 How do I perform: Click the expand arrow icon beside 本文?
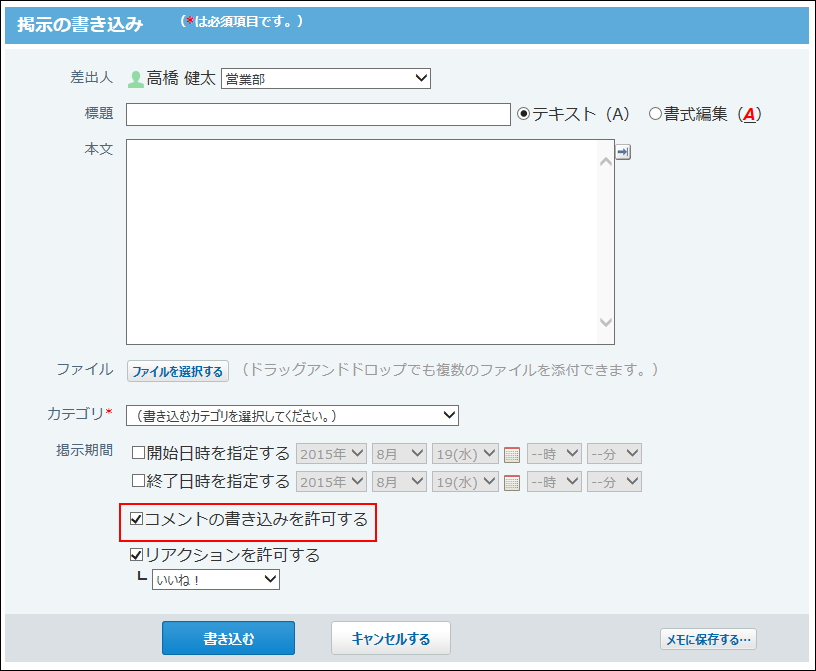coord(623,152)
